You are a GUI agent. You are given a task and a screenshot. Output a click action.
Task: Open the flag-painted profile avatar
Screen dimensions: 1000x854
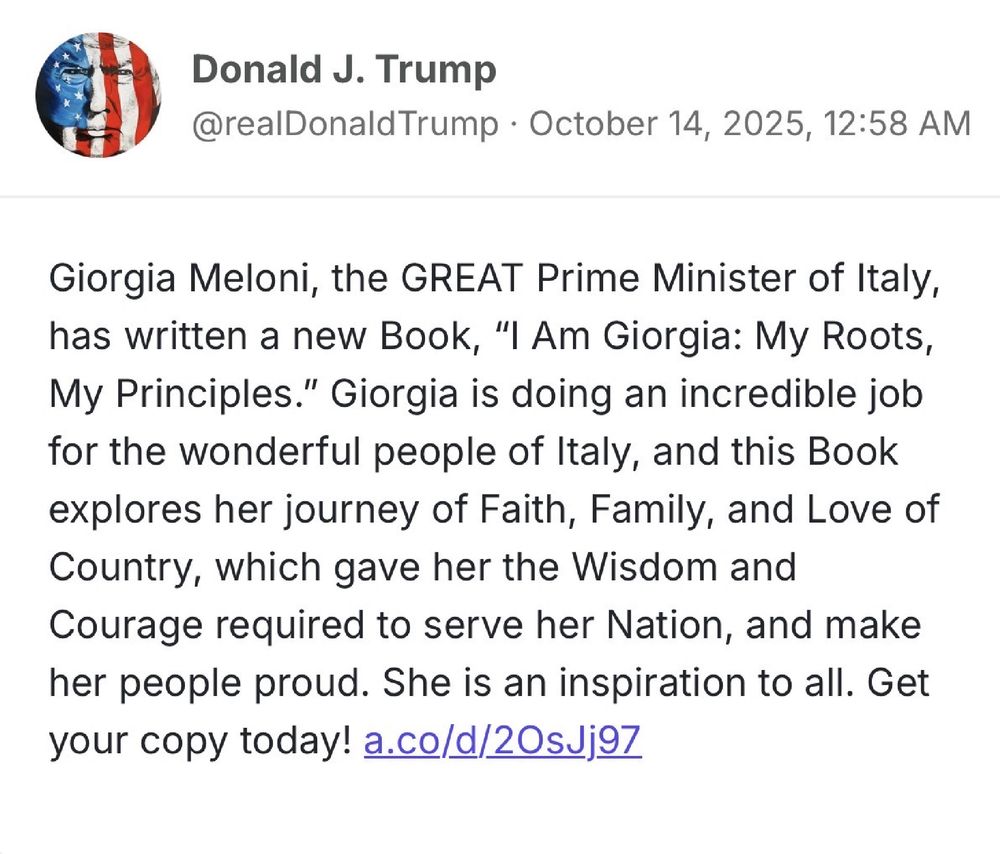(x=98, y=94)
